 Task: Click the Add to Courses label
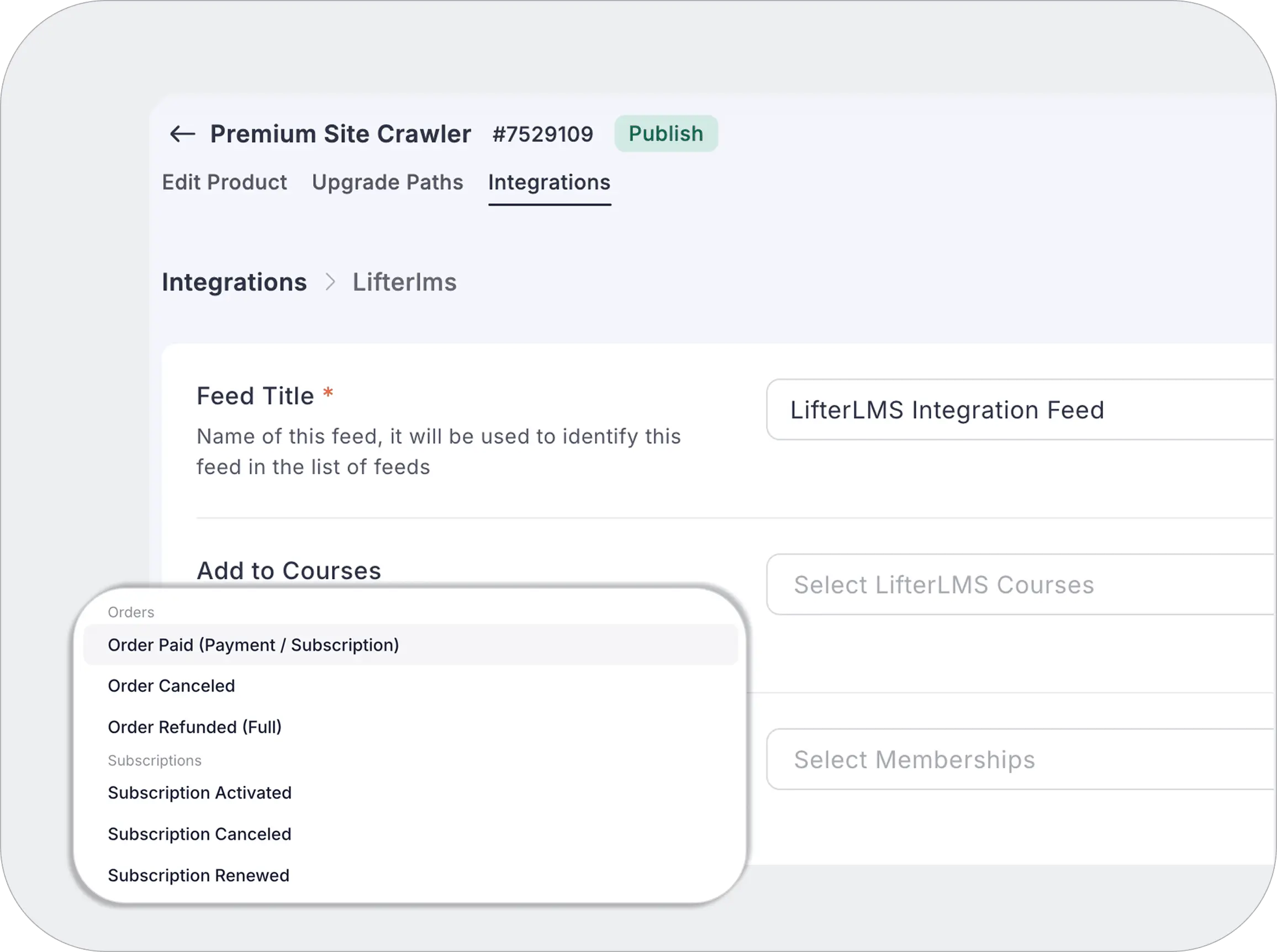click(288, 570)
